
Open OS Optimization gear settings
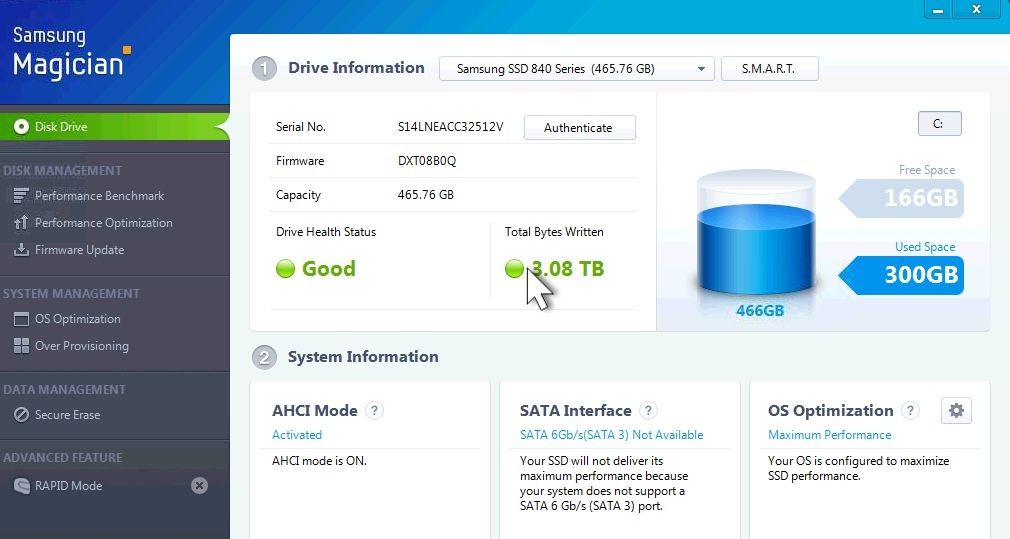point(957,410)
